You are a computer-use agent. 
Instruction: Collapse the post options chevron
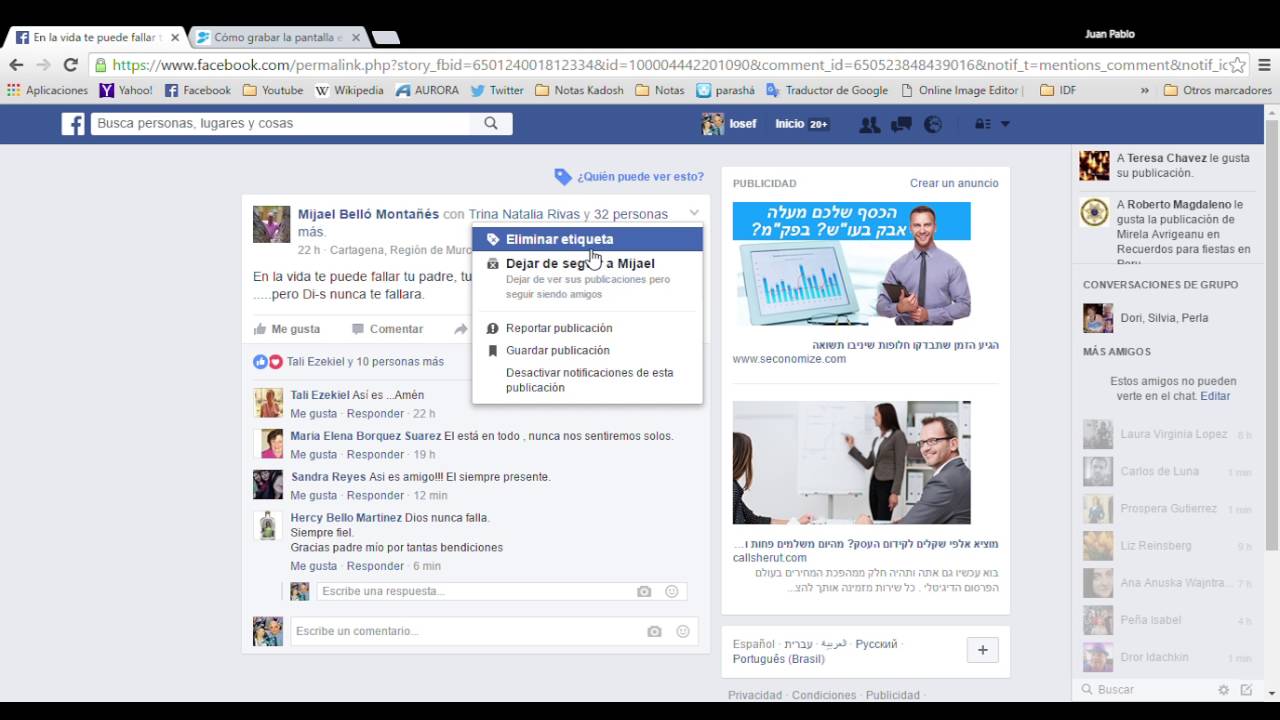coord(694,213)
